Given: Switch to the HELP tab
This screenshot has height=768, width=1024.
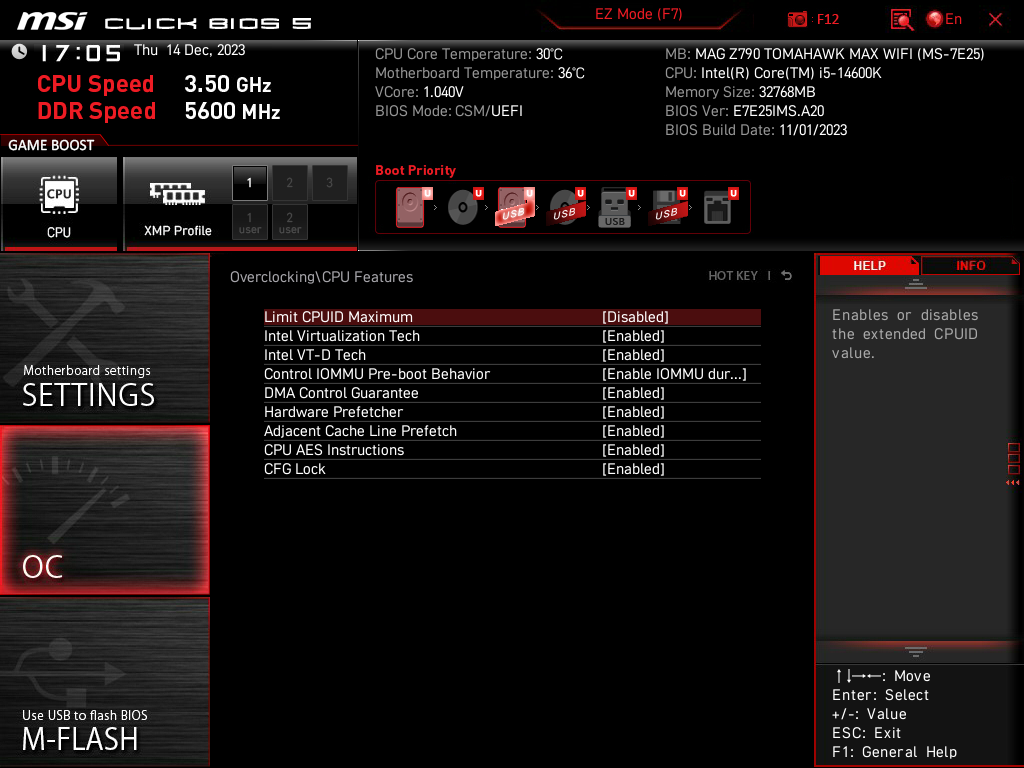Looking at the screenshot, I should tap(869, 266).
